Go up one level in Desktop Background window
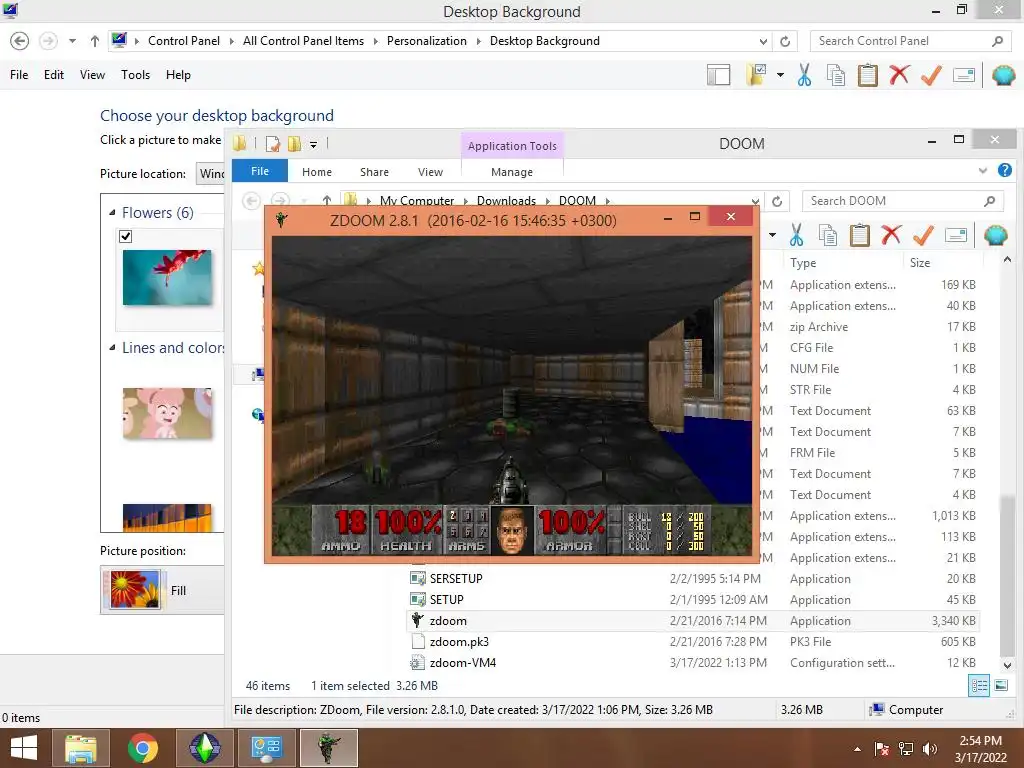 pyautogui.click(x=95, y=41)
